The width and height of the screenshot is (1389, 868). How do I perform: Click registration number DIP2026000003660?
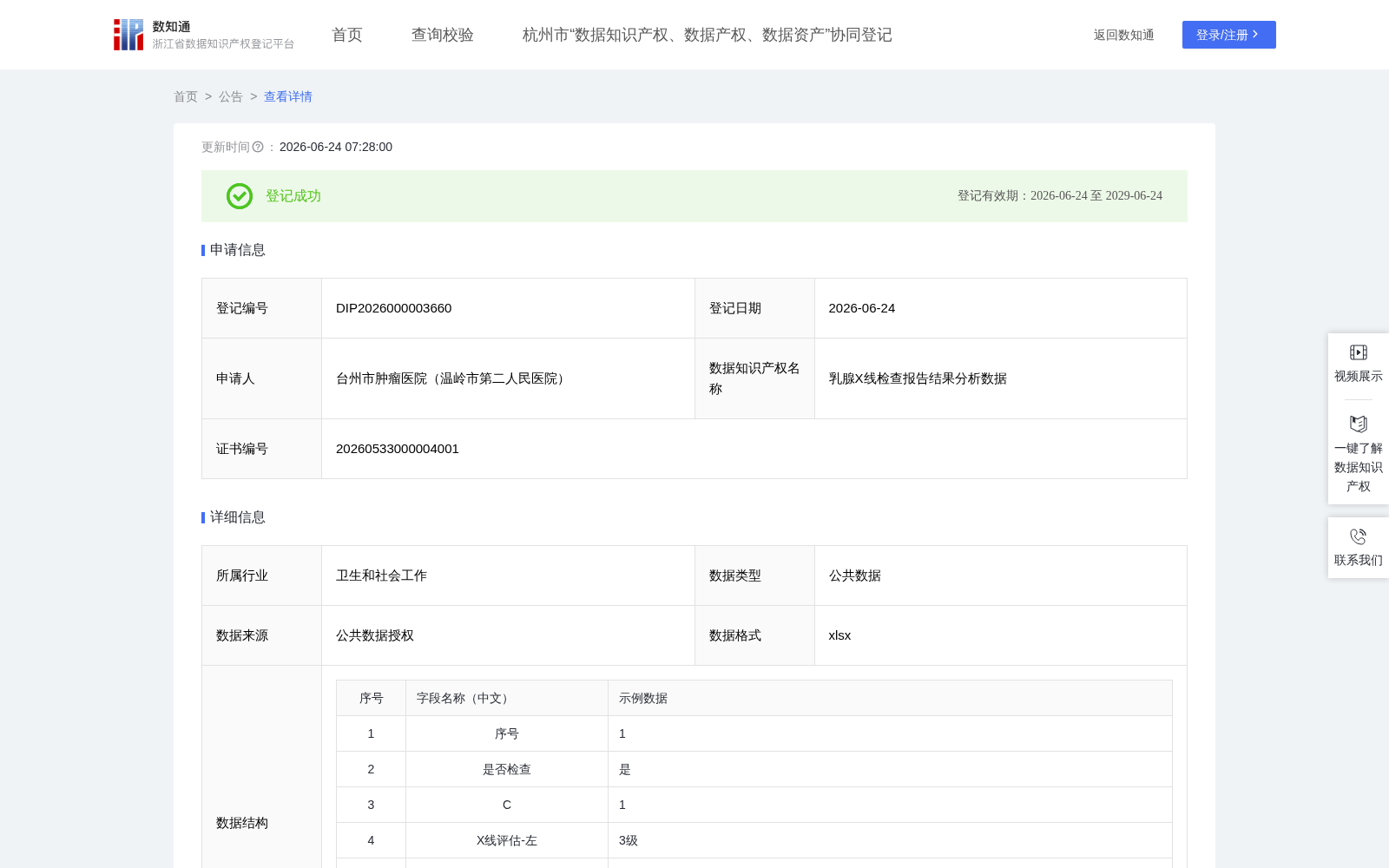394,308
